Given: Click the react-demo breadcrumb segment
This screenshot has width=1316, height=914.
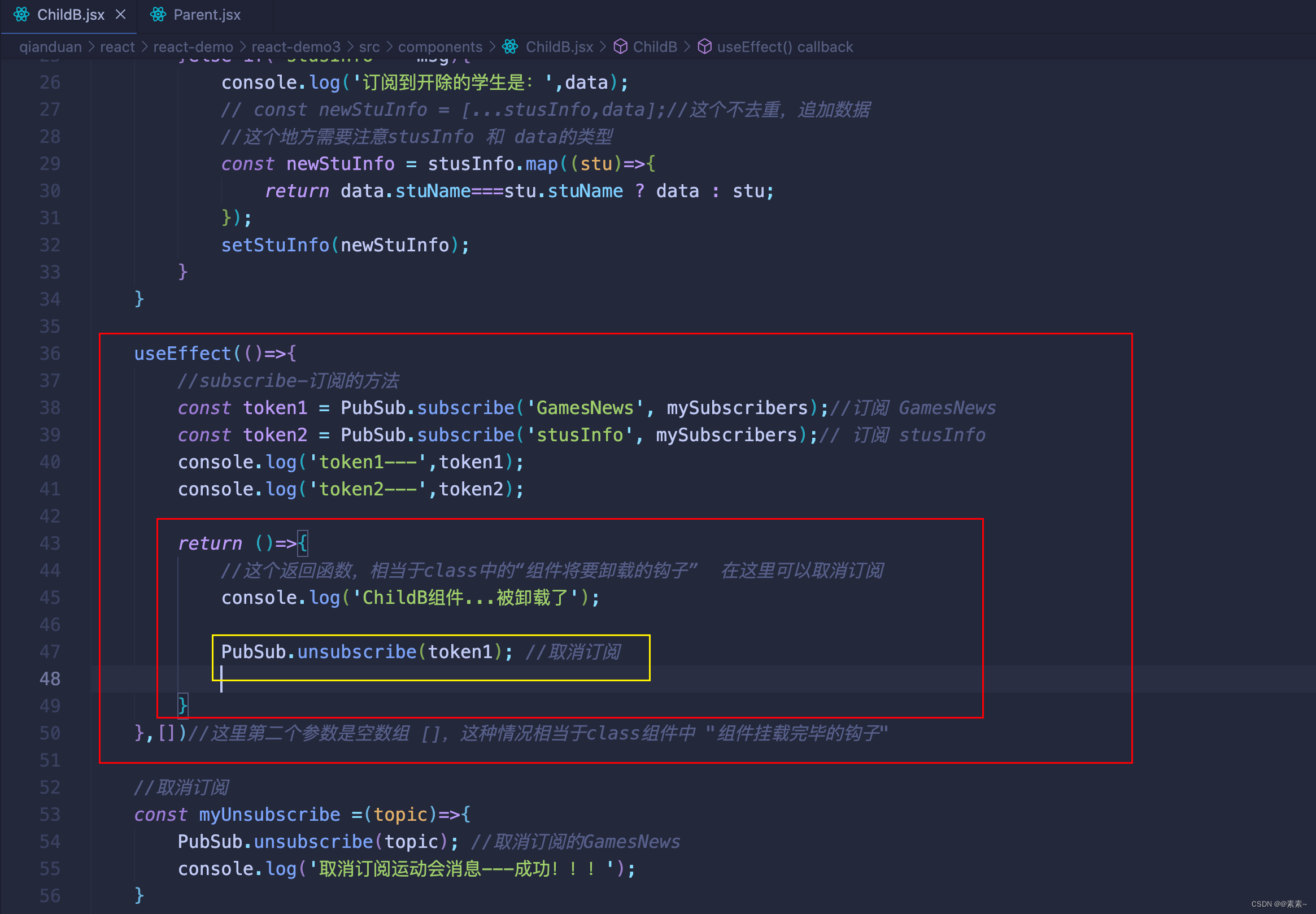Looking at the screenshot, I should 193,46.
